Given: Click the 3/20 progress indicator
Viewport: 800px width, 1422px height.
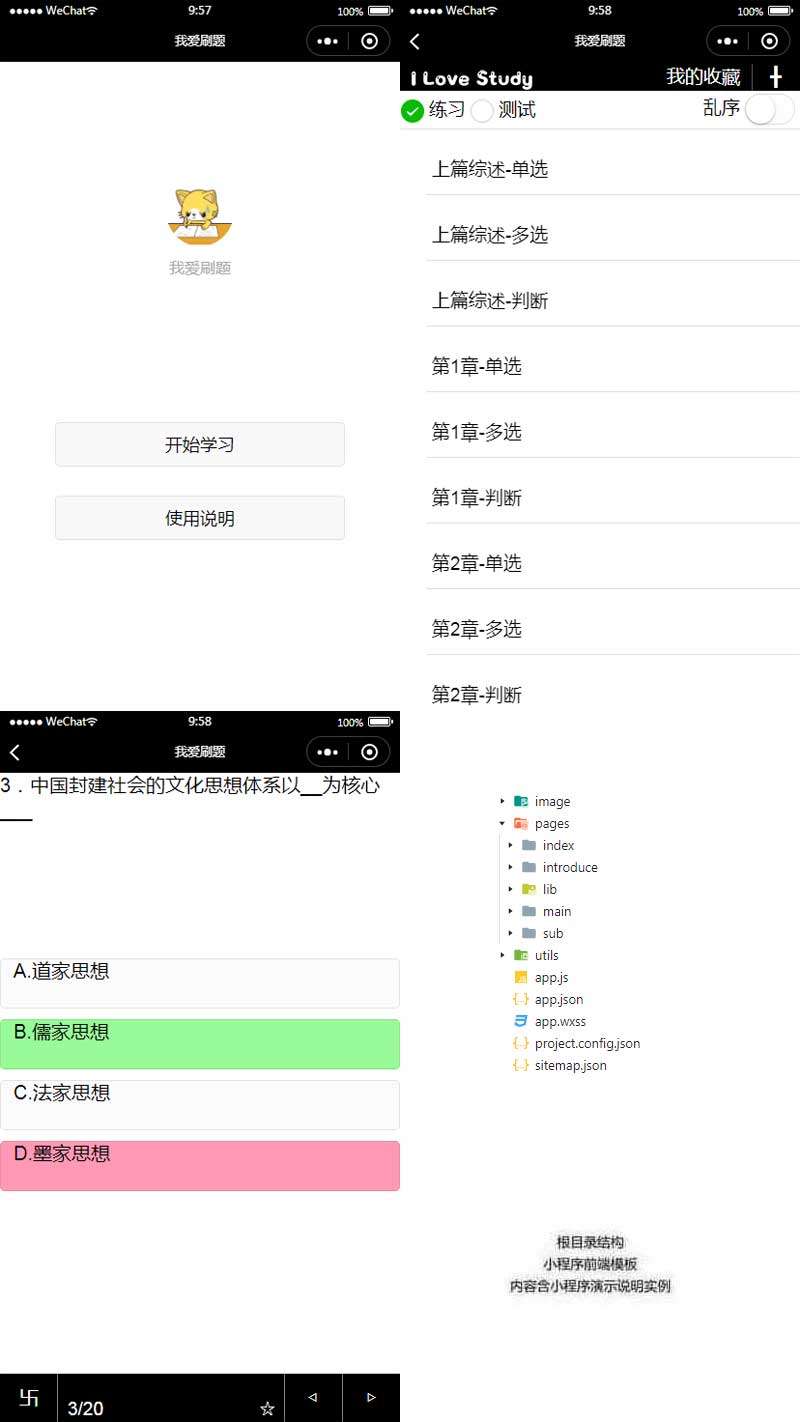Looking at the screenshot, I should coord(85,1407).
